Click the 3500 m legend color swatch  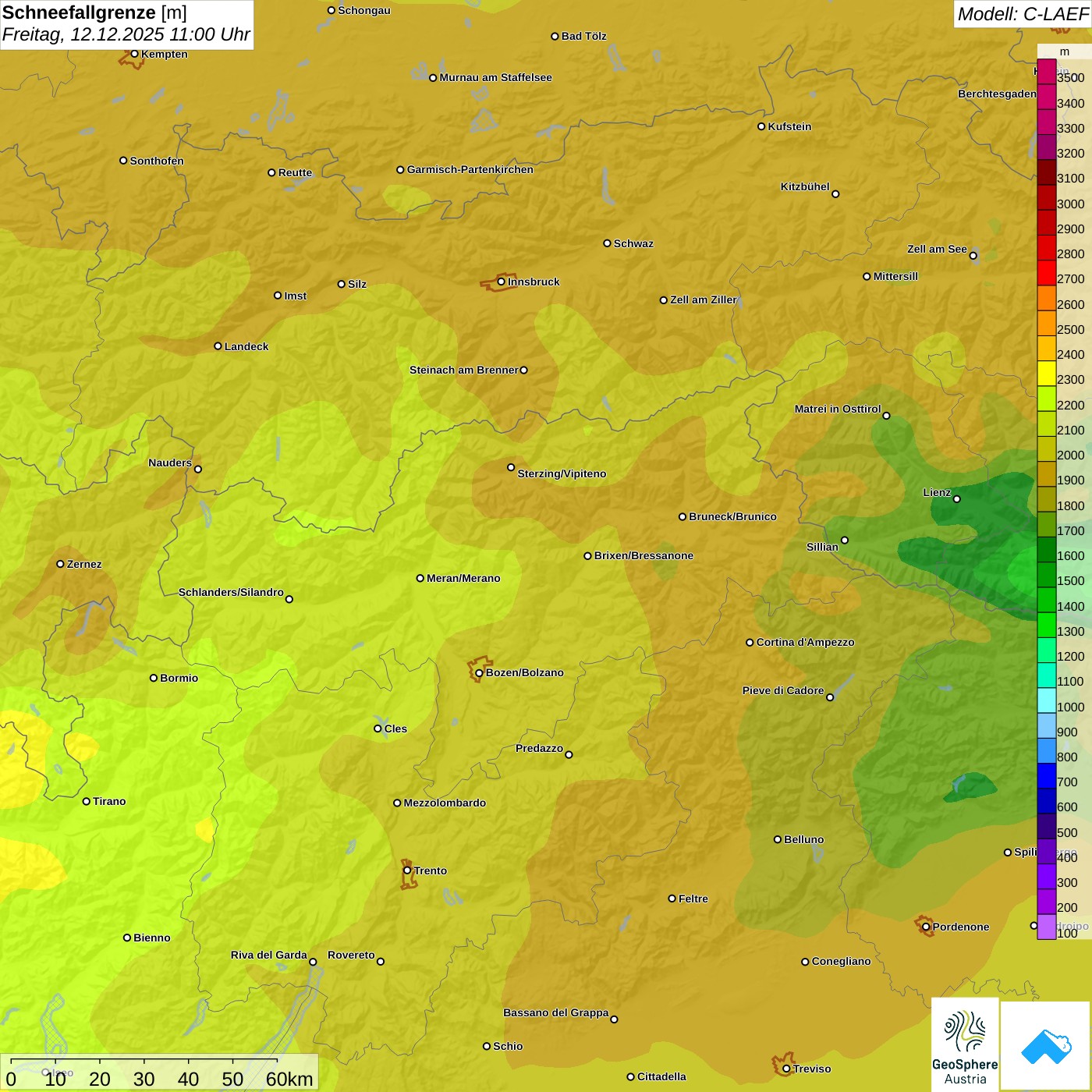pos(1046,72)
